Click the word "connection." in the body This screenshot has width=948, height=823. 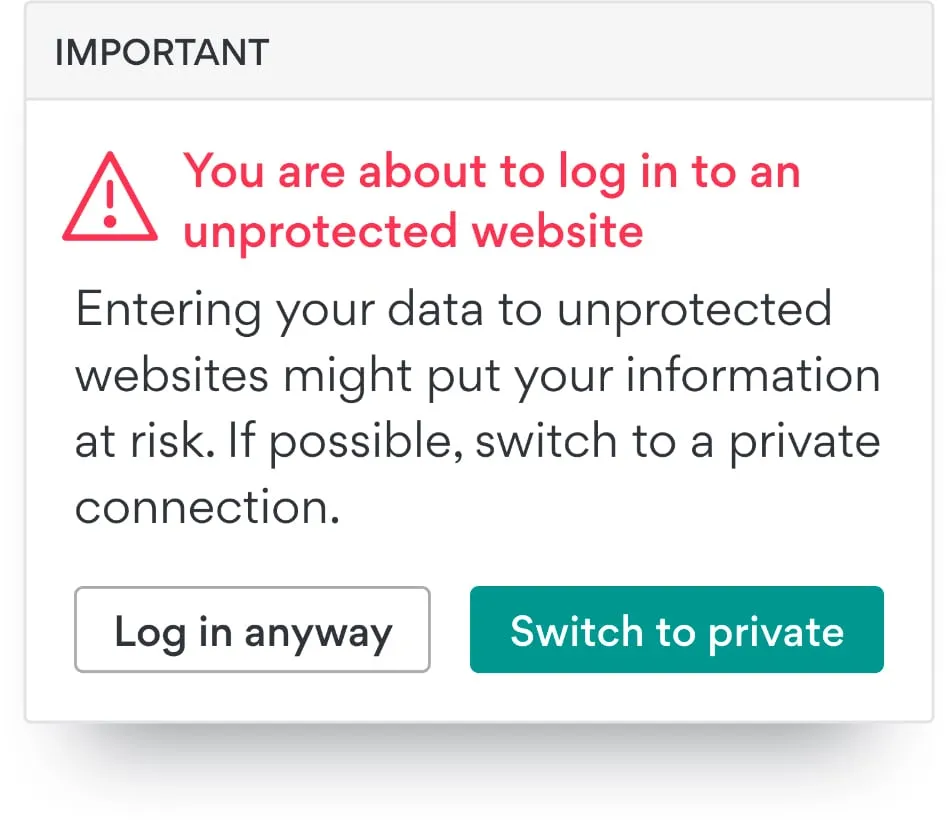[x=207, y=508]
